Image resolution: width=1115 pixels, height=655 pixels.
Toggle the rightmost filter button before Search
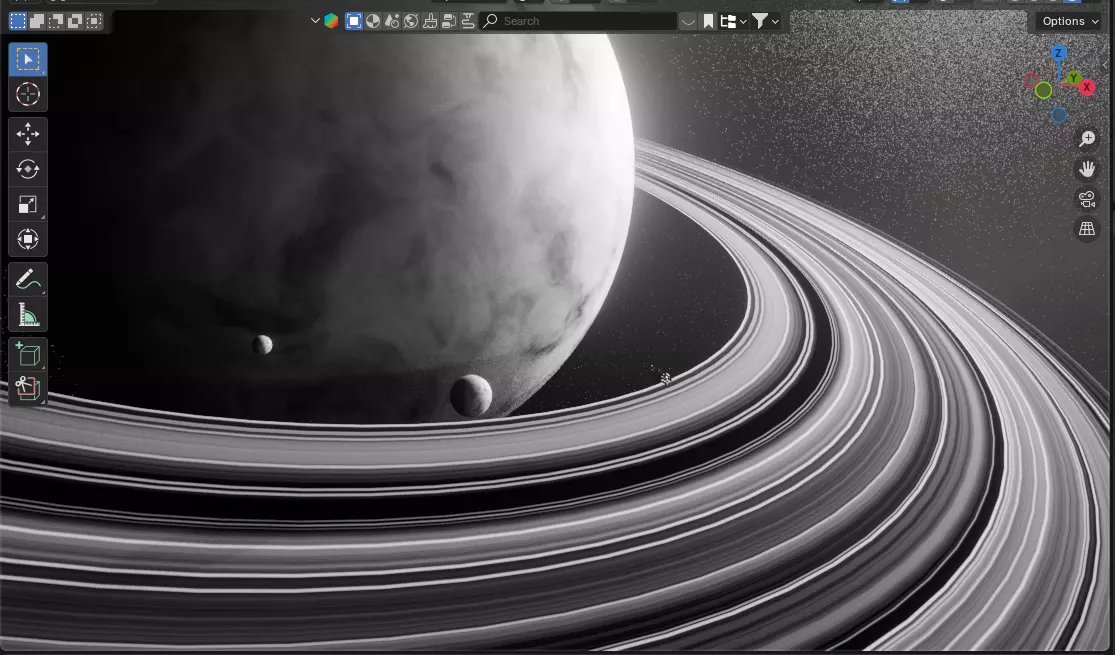tap(468, 21)
